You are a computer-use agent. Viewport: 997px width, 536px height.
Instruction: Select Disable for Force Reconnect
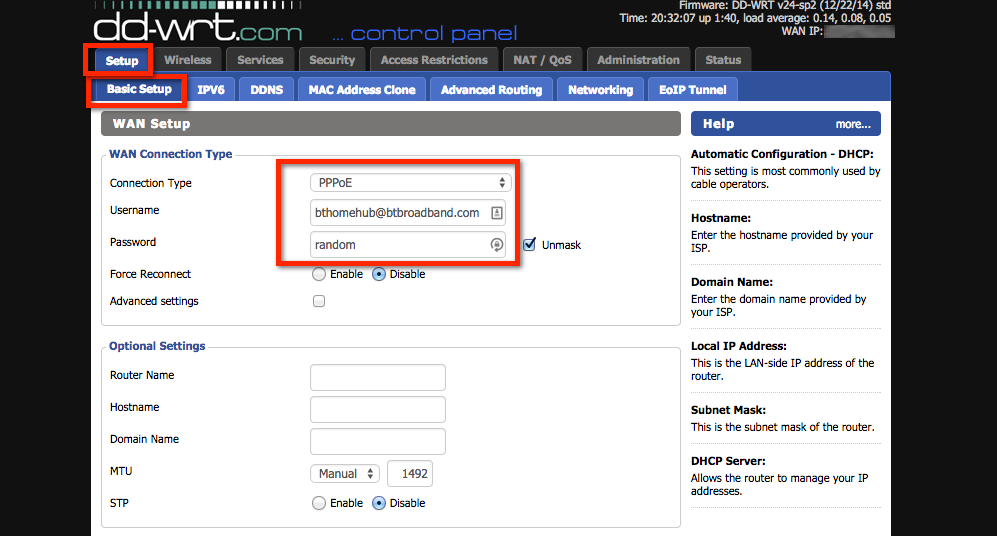(379, 274)
